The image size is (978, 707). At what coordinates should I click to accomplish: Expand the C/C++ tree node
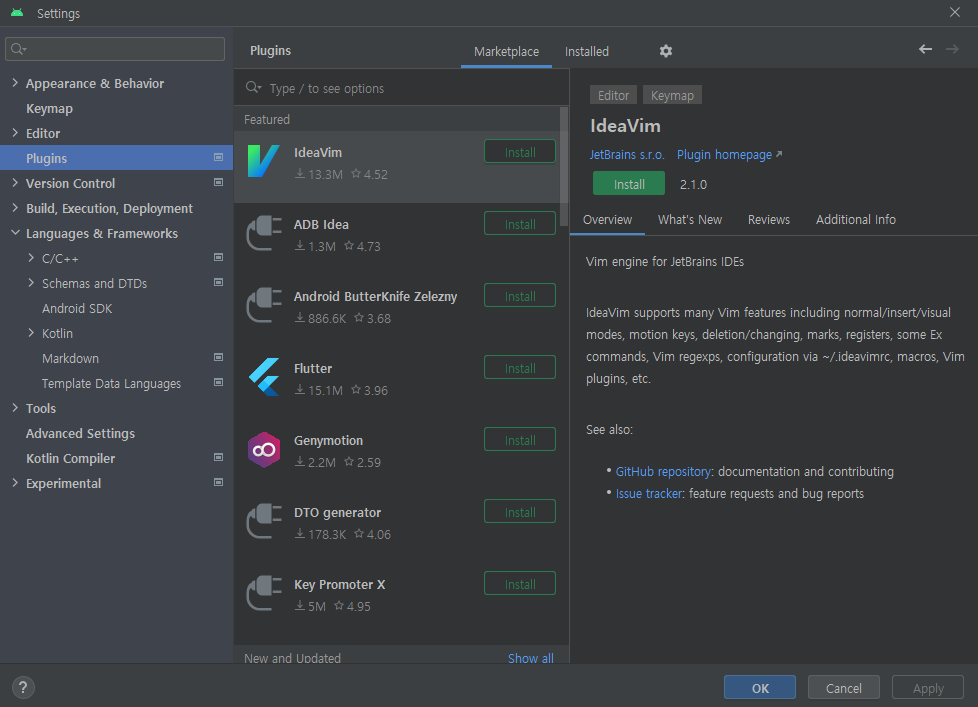(x=31, y=257)
